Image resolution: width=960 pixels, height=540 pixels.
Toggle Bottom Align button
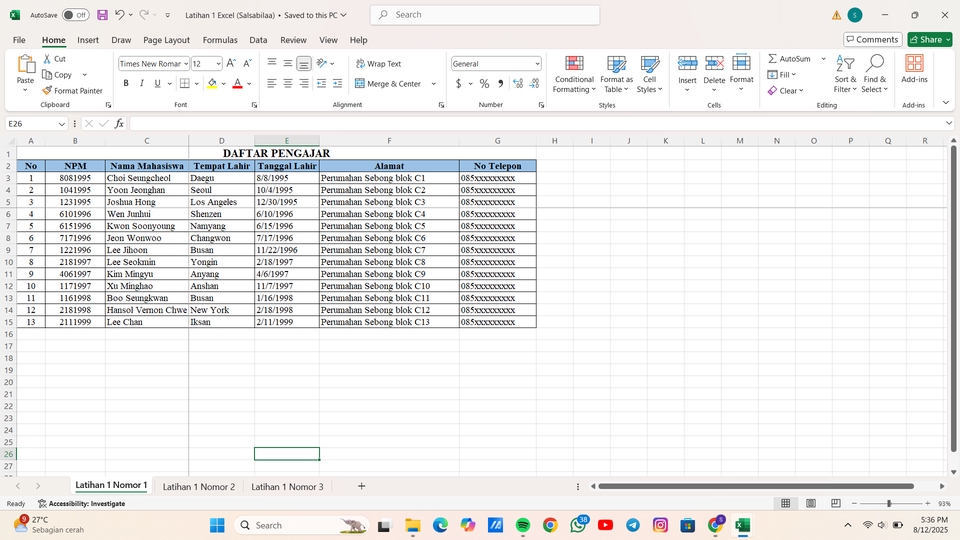[x=304, y=63]
